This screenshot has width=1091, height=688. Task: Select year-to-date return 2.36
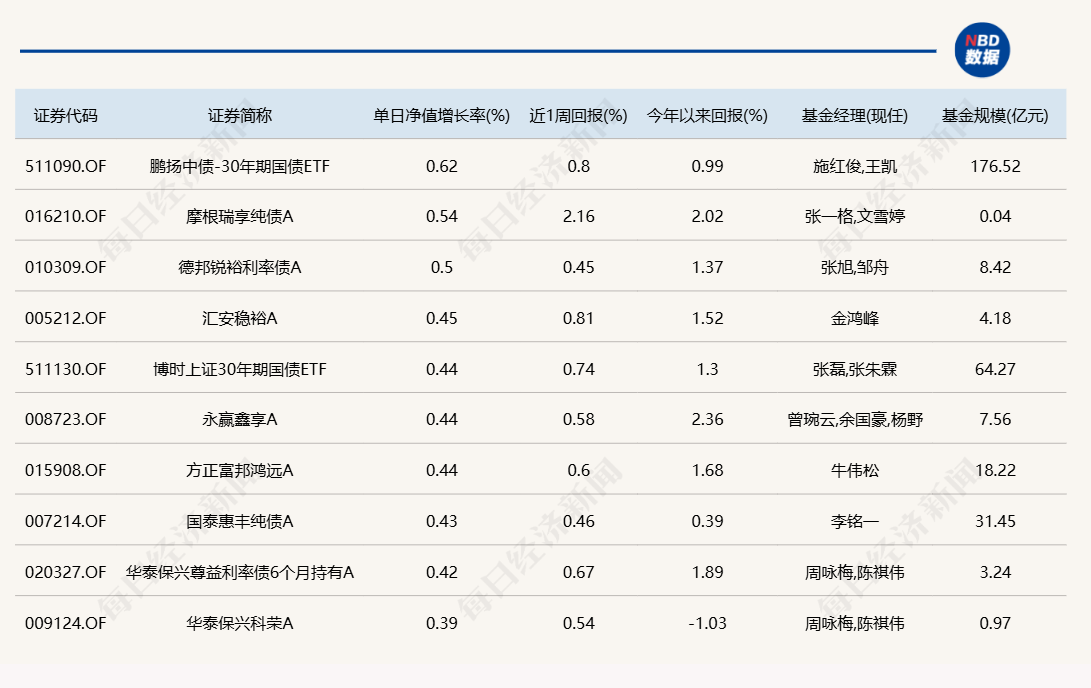707,419
